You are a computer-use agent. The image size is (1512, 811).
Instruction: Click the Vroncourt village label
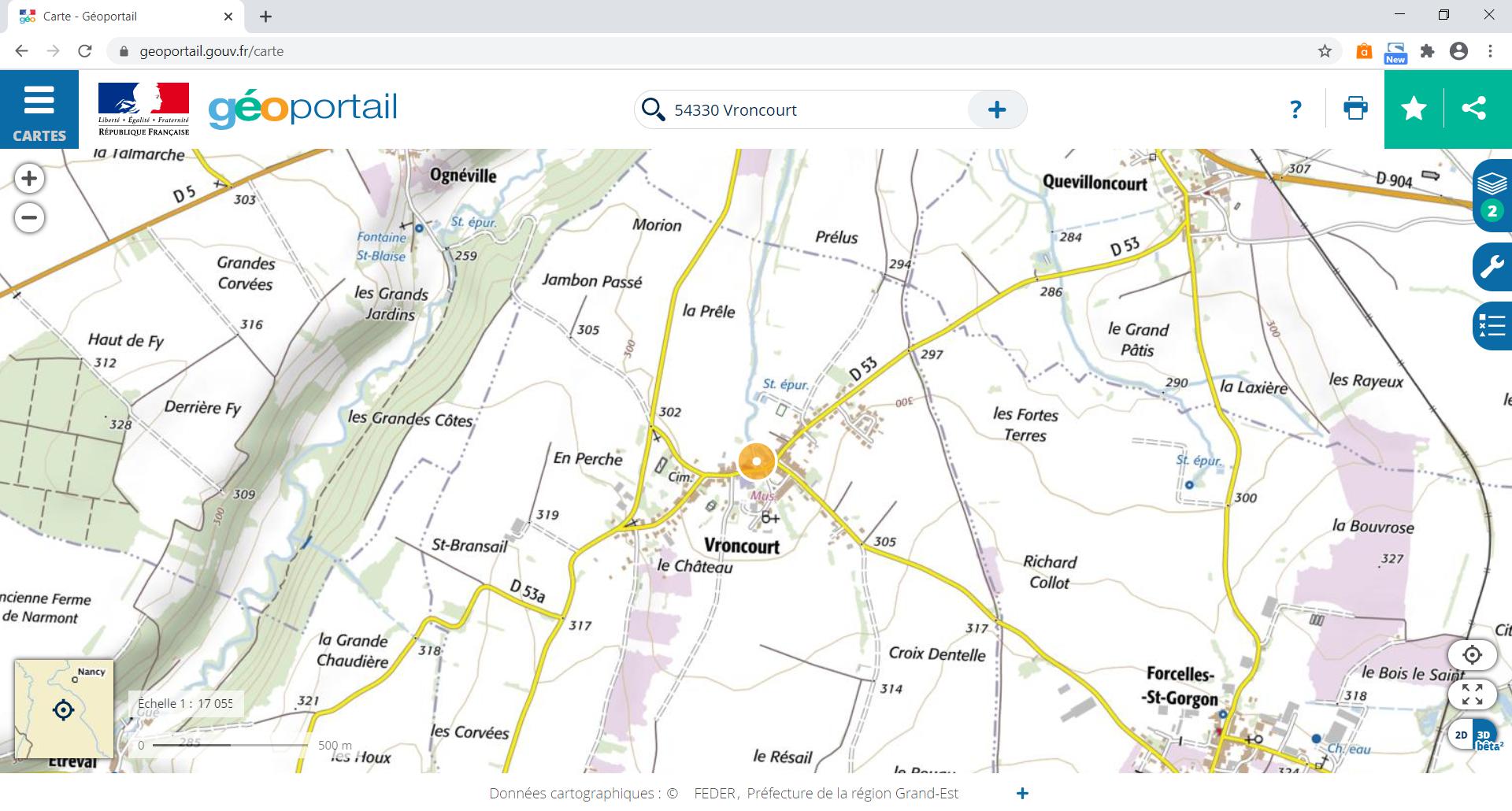(x=741, y=546)
